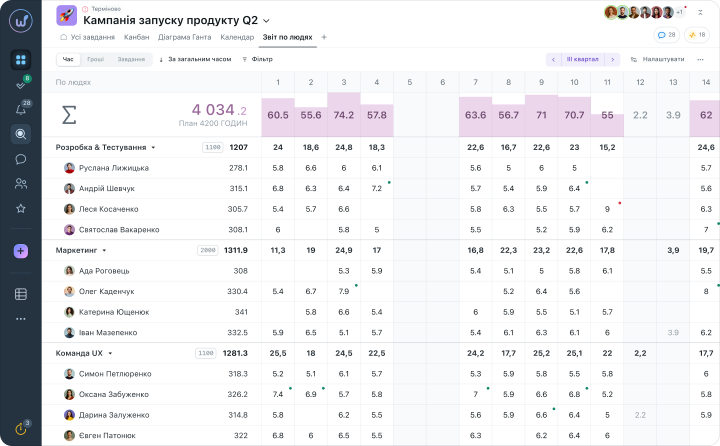Open the Фільтр options
The height and width of the screenshot is (446, 720).
click(x=257, y=59)
